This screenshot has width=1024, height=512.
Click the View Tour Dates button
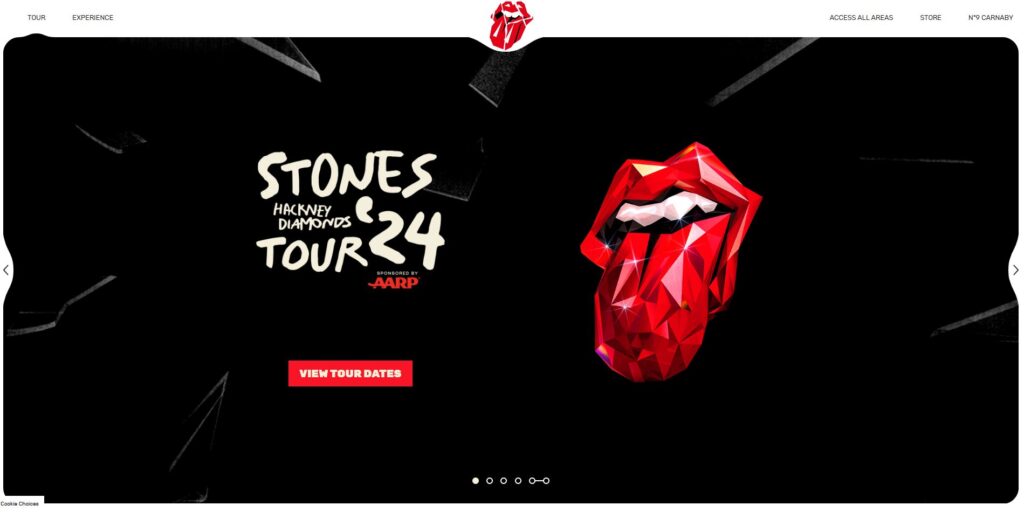[x=350, y=374]
